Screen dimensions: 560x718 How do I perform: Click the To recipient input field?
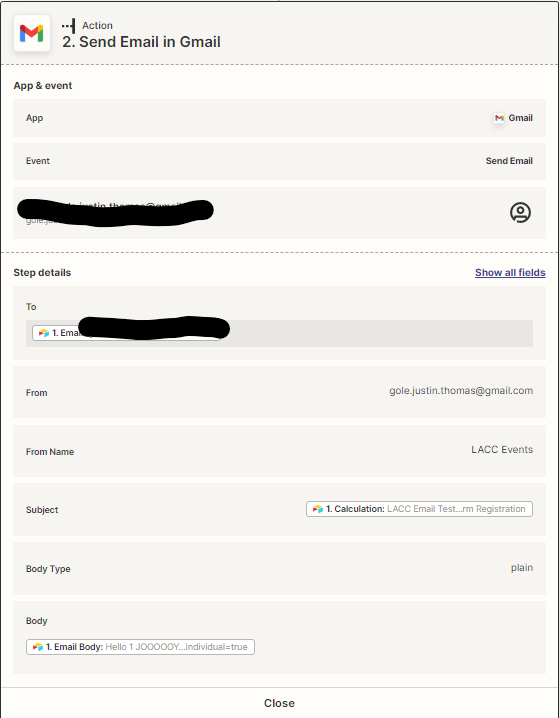[x=279, y=333]
